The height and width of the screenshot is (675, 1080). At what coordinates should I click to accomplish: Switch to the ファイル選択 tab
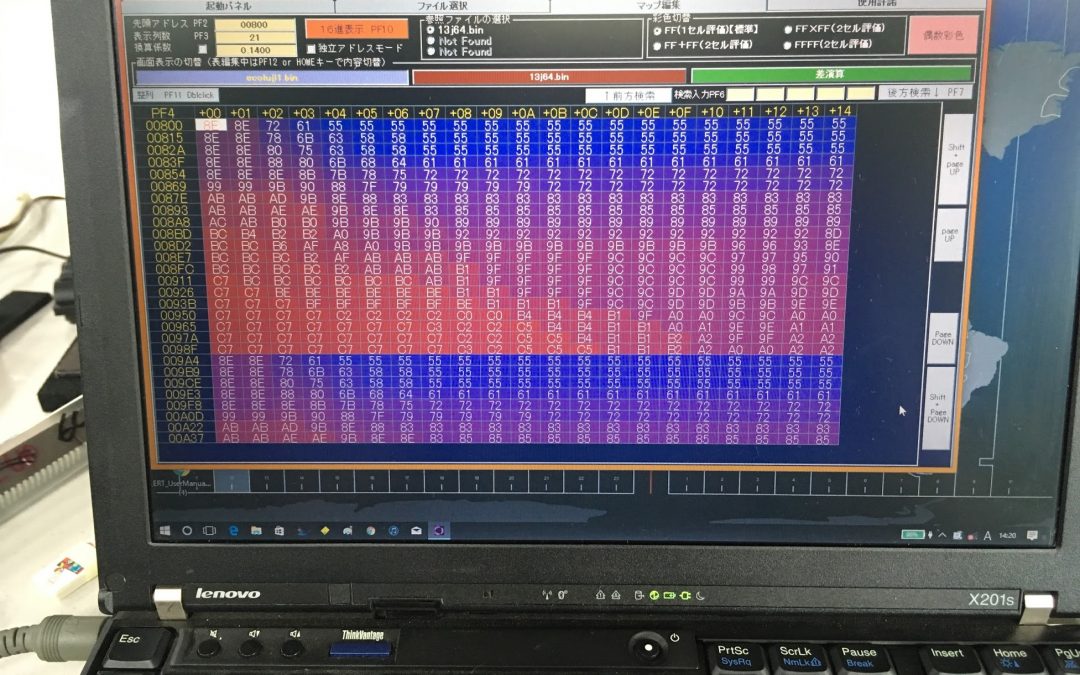(x=442, y=6)
